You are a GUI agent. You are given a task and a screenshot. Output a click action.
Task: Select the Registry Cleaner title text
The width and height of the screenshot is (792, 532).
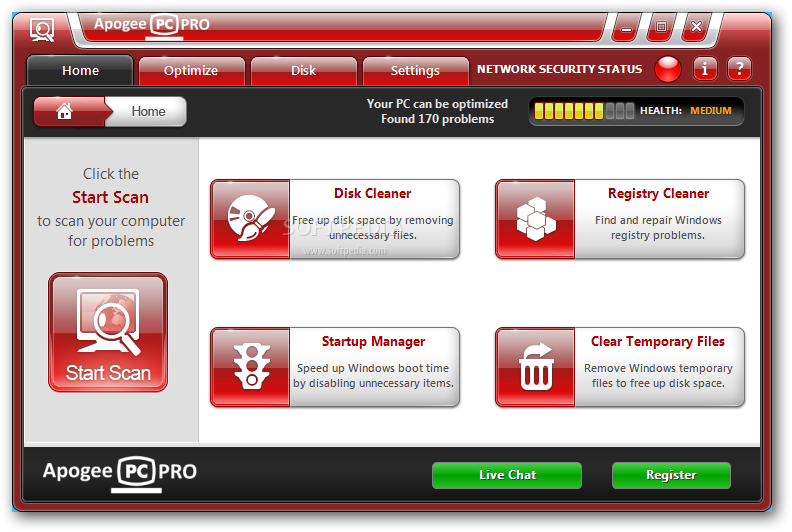pyautogui.click(x=658, y=194)
